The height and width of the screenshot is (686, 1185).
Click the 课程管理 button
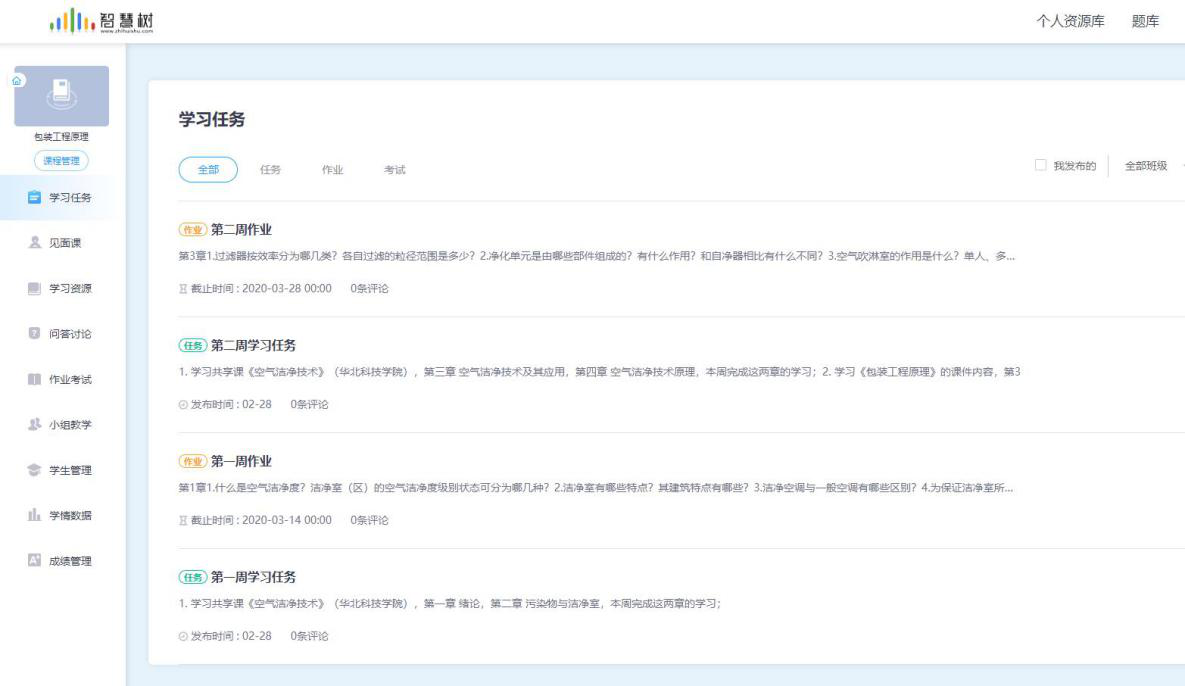tap(61, 161)
